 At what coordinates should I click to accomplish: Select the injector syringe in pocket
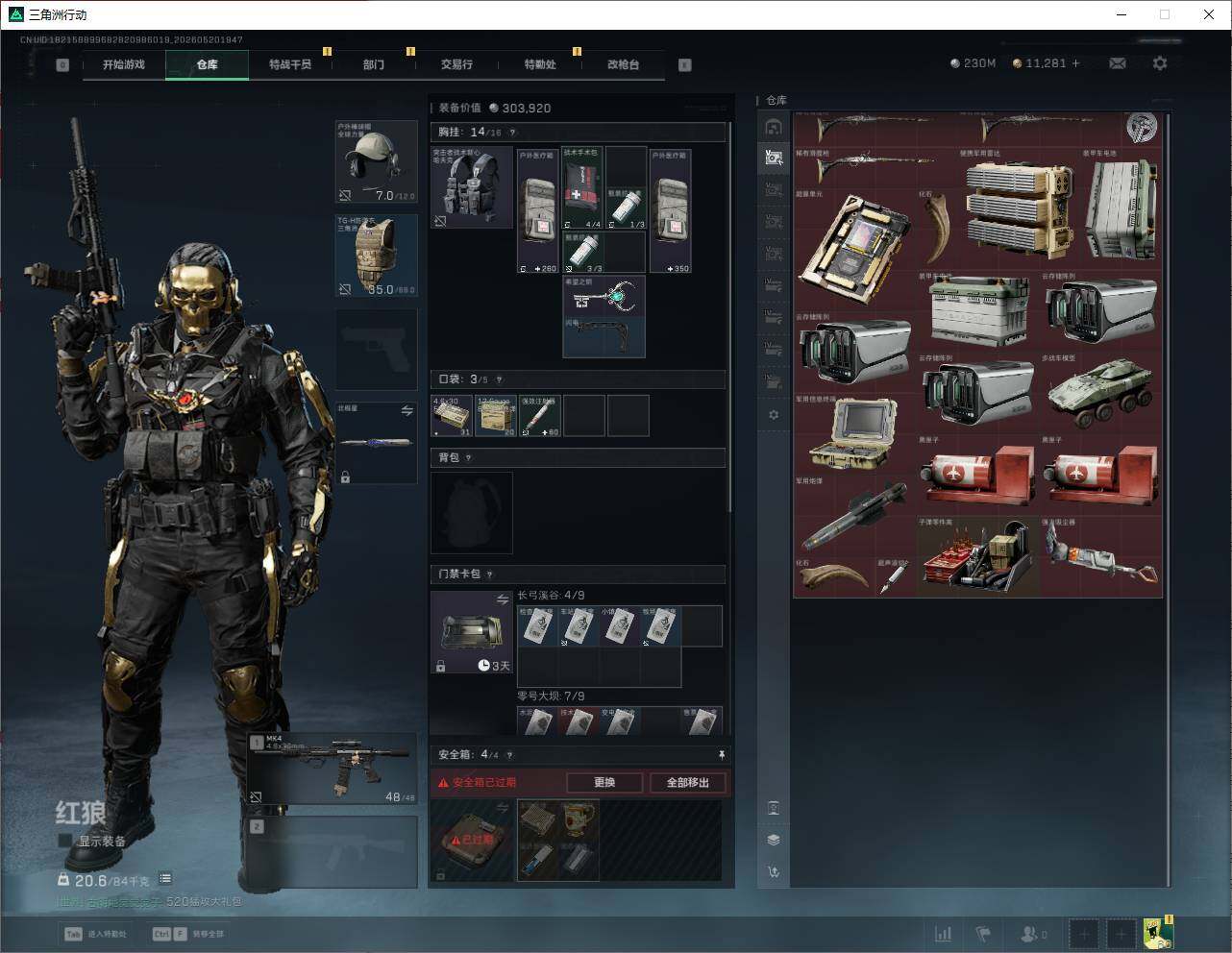click(x=539, y=416)
